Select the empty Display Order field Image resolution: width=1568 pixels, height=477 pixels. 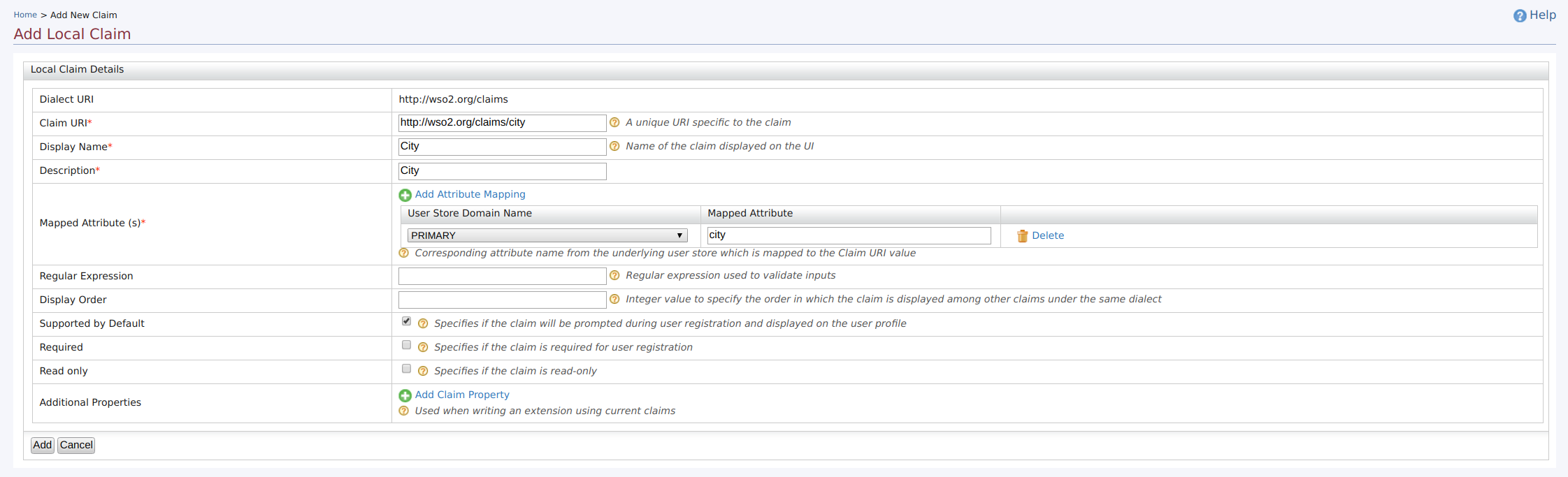coord(501,300)
